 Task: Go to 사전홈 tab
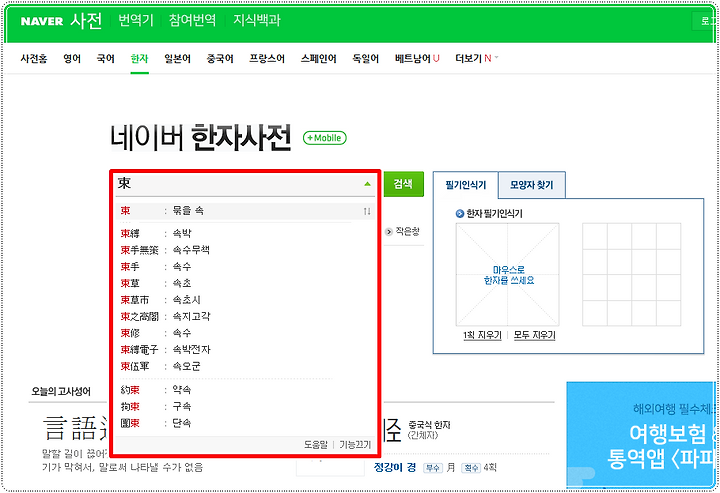tap(34, 58)
